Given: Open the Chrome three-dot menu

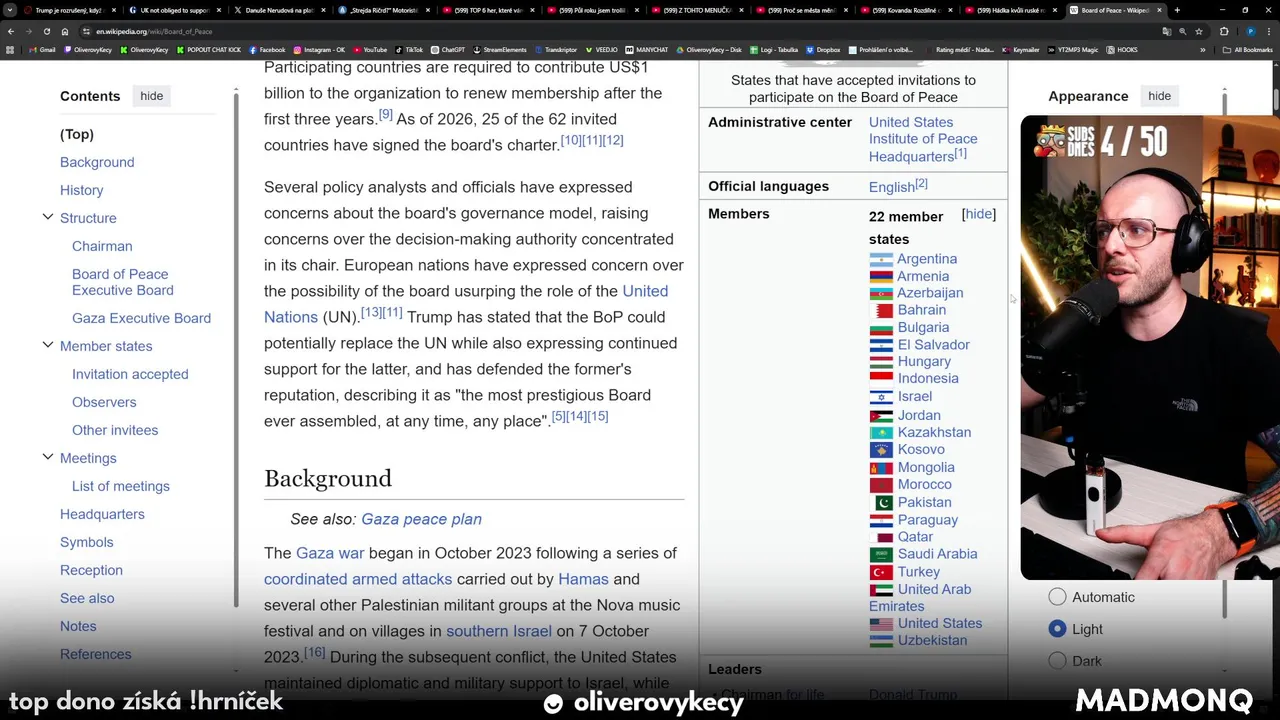Looking at the screenshot, I should [x=1268, y=31].
